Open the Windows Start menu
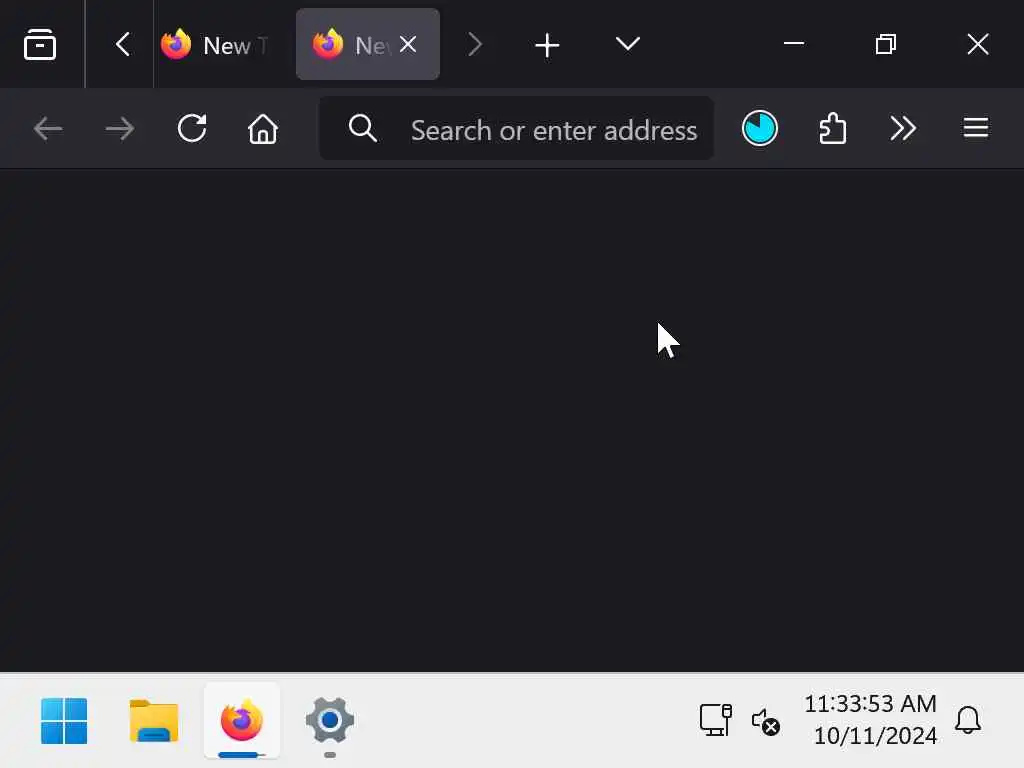The image size is (1024, 768). tap(64, 720)
